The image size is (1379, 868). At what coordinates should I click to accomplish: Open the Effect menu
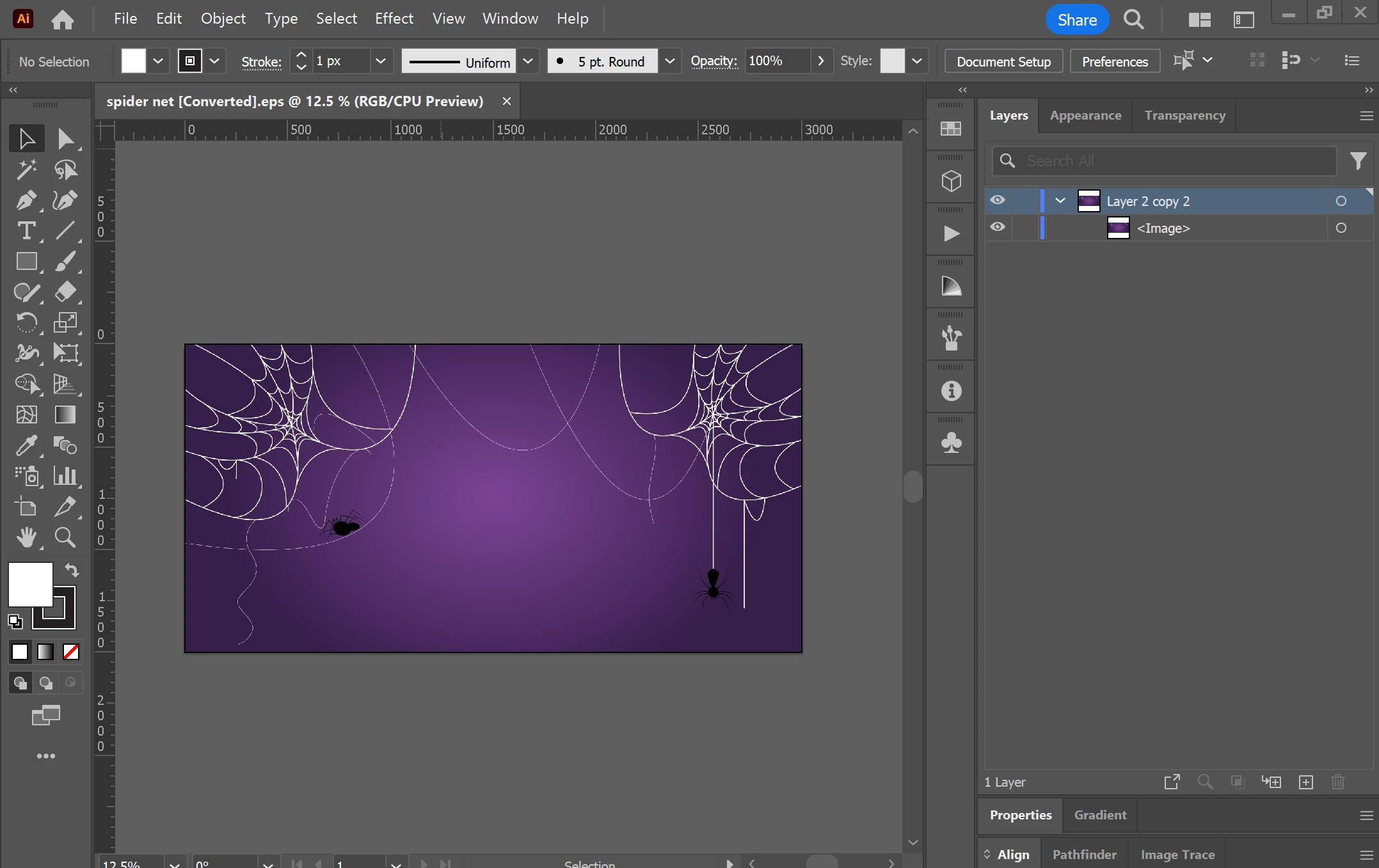pyautogui.click(x=394, y=19)
